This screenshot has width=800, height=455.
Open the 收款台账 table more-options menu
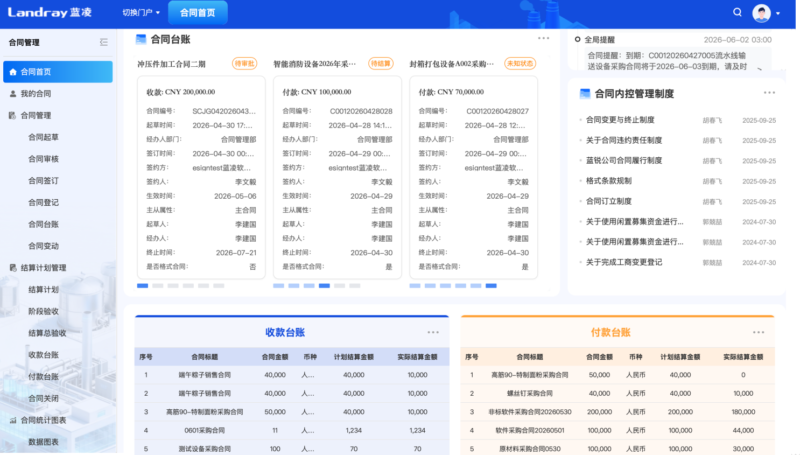tap(433, 333)
